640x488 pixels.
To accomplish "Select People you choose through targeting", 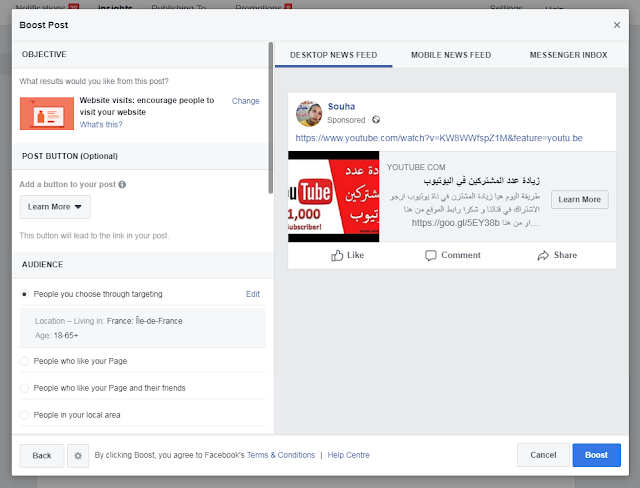I will [x=24, y=294].
